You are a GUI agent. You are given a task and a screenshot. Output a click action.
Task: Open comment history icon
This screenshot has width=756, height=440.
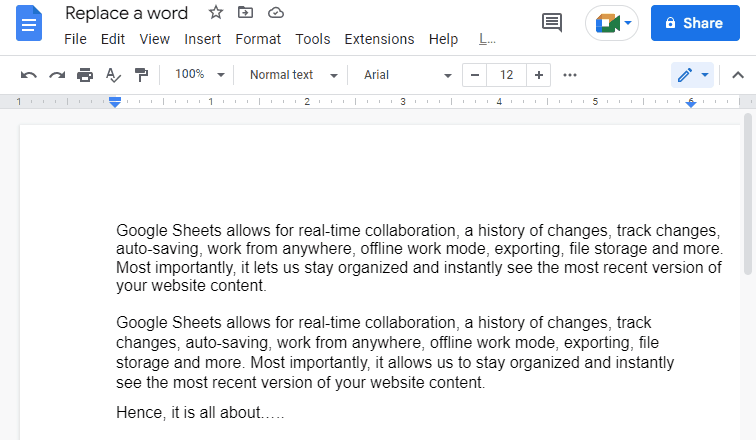click(x=552, y=23)
